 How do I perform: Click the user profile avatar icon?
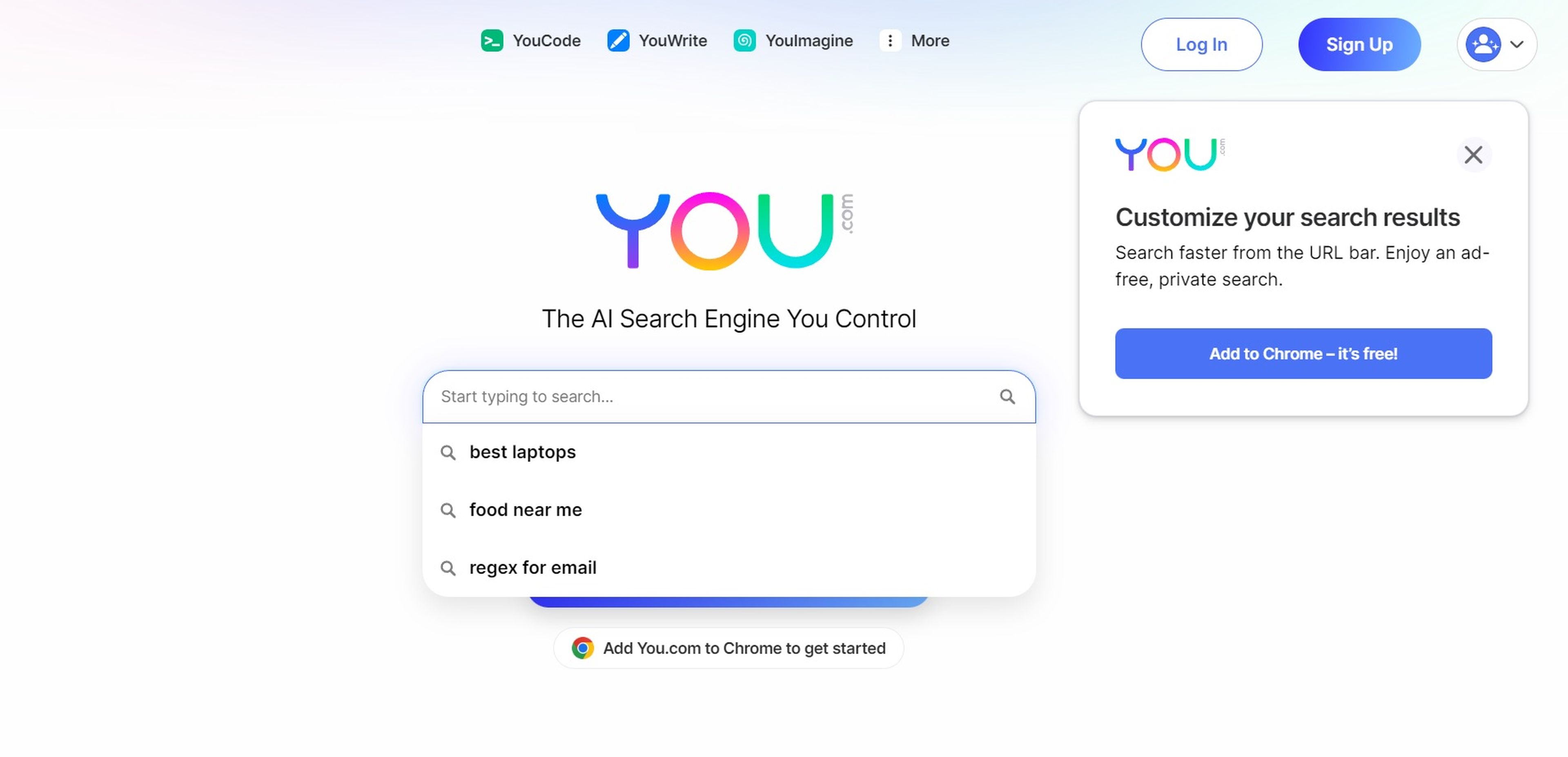pyautogui.click(x=1484, y=44)
